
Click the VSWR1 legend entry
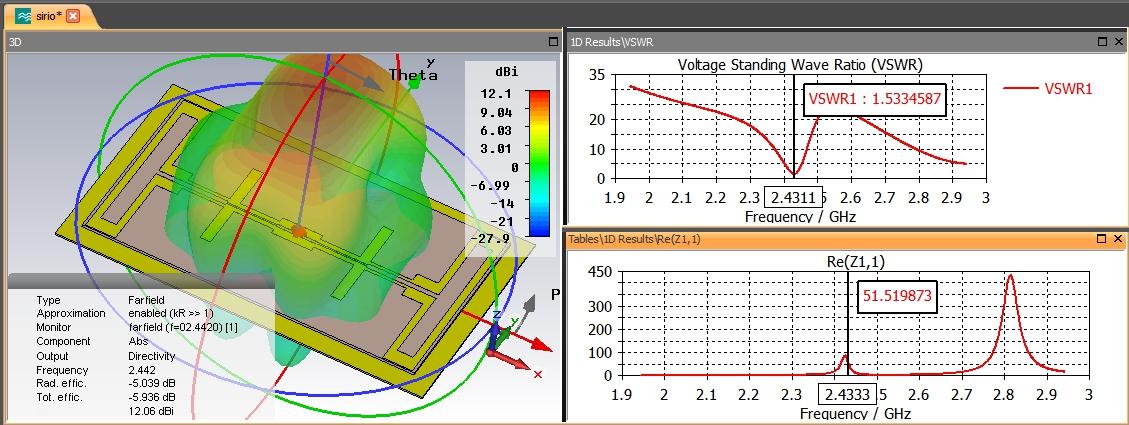[1048, 89]
